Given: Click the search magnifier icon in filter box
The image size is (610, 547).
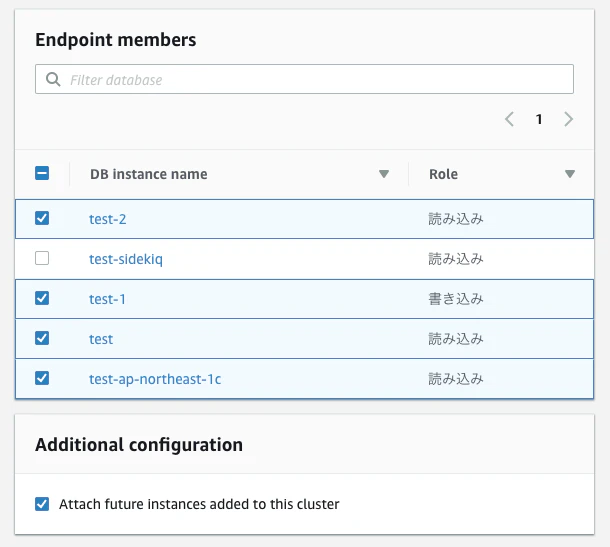Looking at the screenshot, I should (x=53, y=79).
